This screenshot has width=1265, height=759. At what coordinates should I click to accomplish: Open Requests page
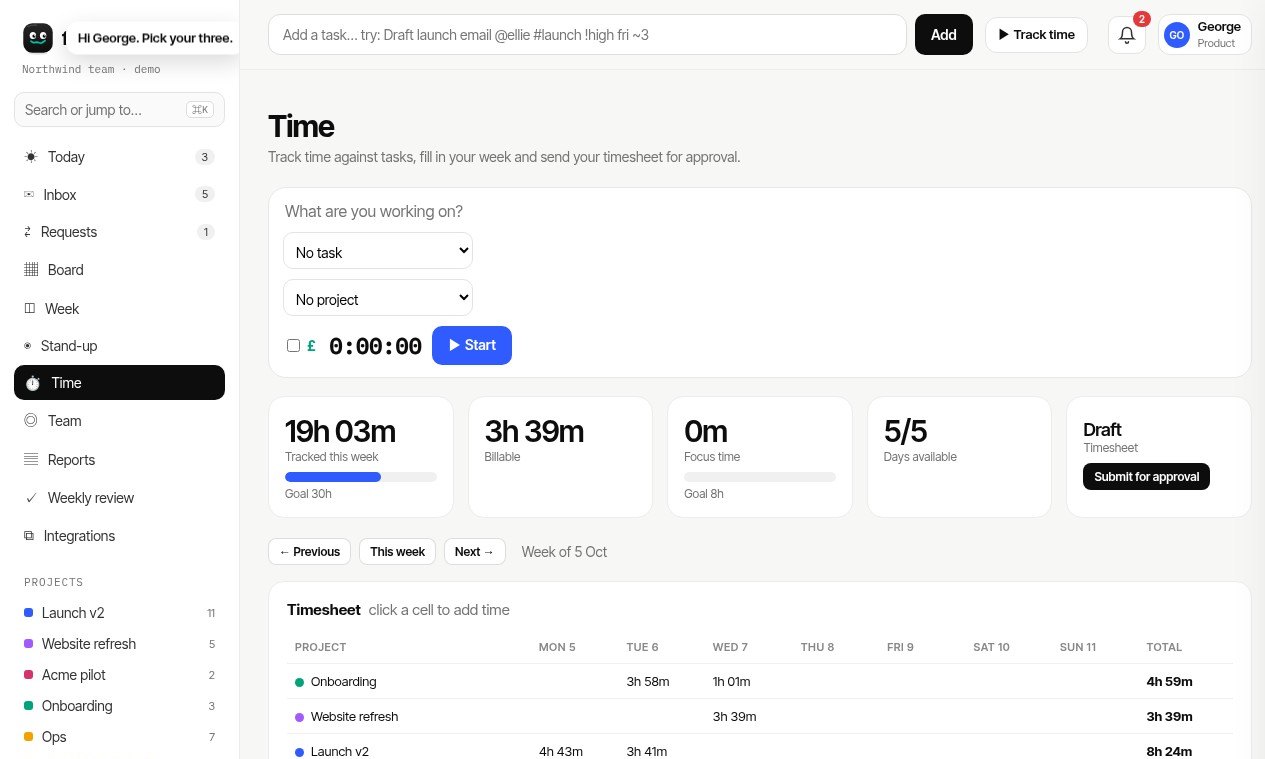(119, 232)
